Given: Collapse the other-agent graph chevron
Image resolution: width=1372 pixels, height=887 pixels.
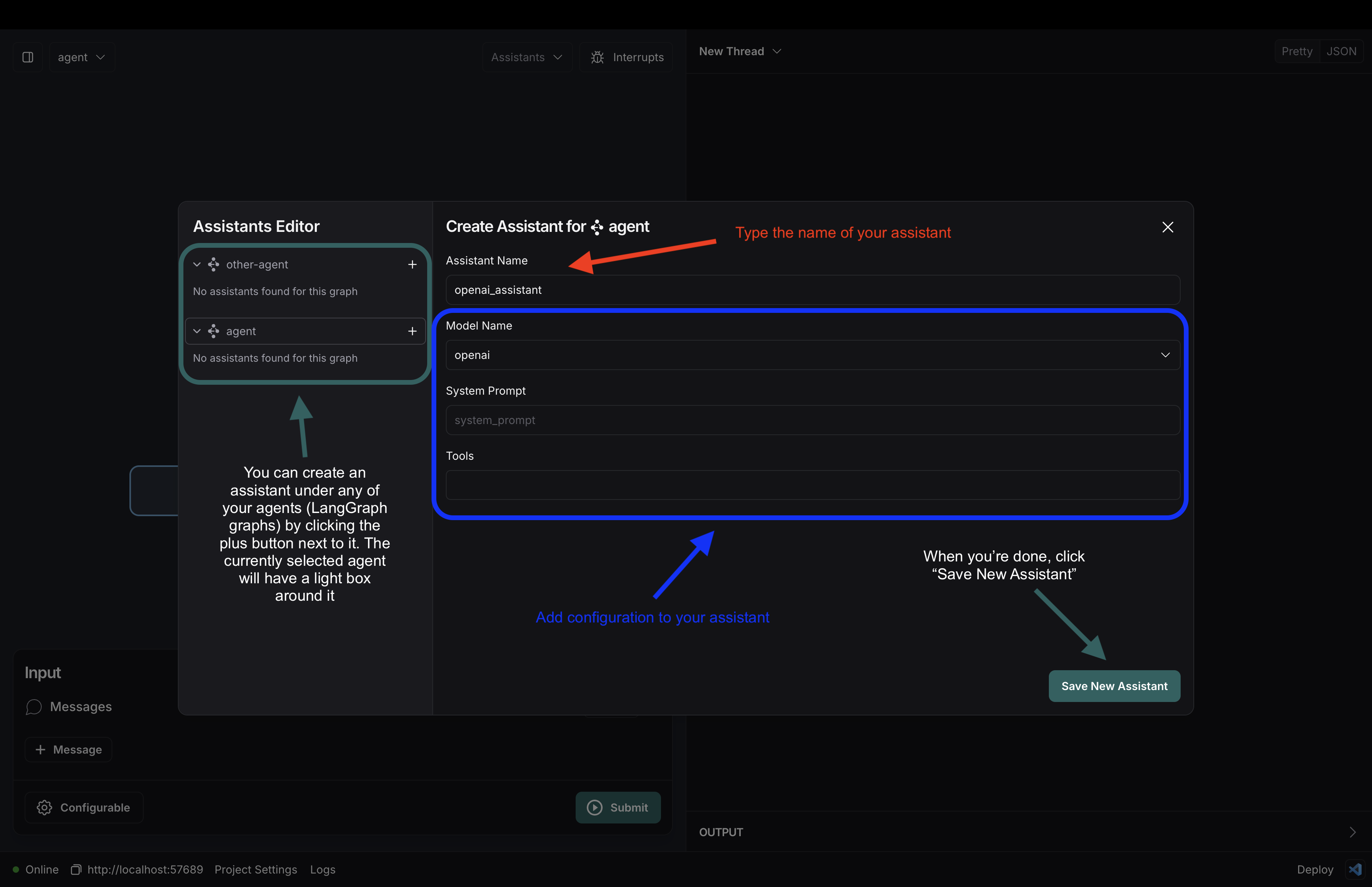Looking at the screenshot, I should point(197,264).
